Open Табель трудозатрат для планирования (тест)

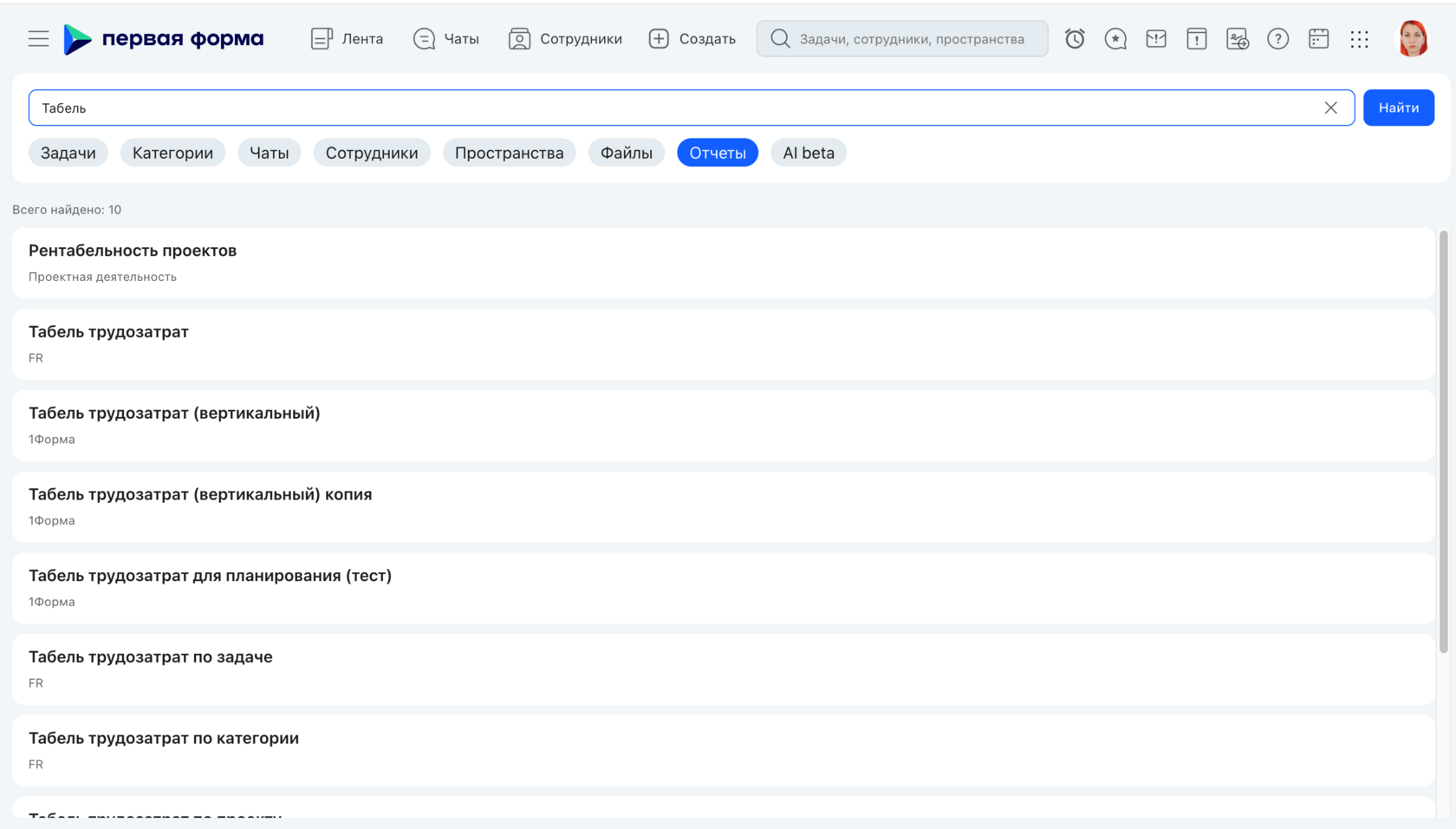(723, 588)
